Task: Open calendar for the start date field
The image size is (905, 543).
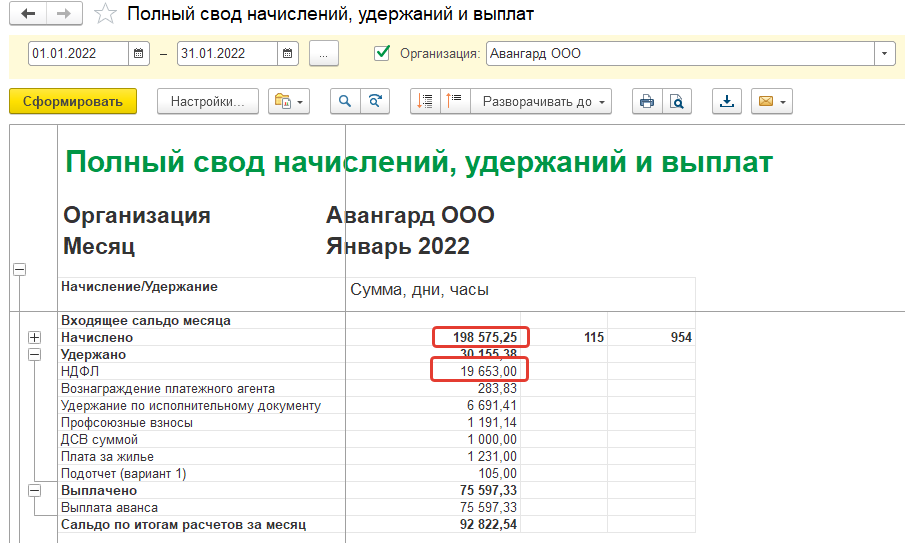Action: [139, 54]
